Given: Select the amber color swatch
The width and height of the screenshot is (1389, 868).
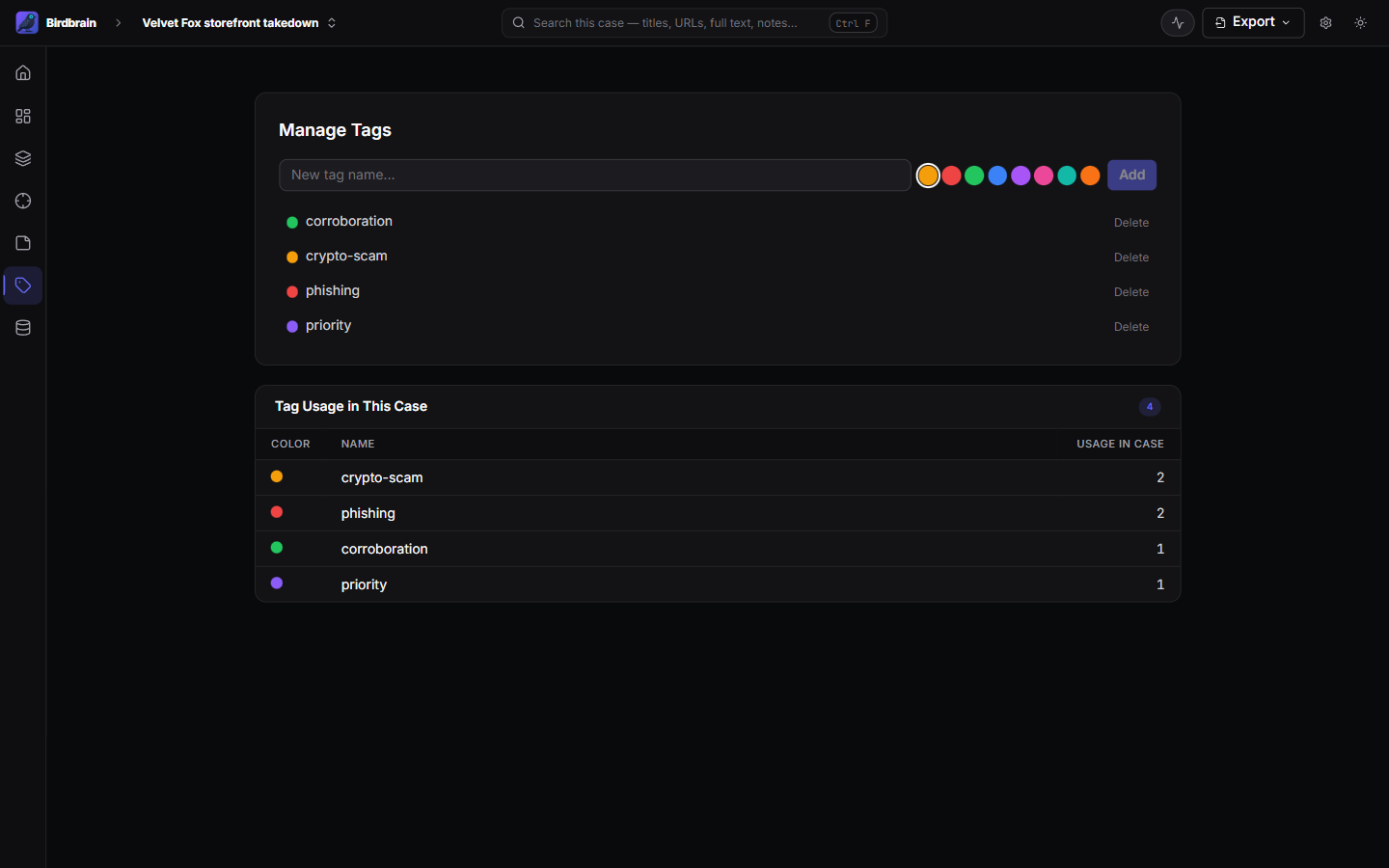Looking at the screenshot, I should tap(928, 176).
